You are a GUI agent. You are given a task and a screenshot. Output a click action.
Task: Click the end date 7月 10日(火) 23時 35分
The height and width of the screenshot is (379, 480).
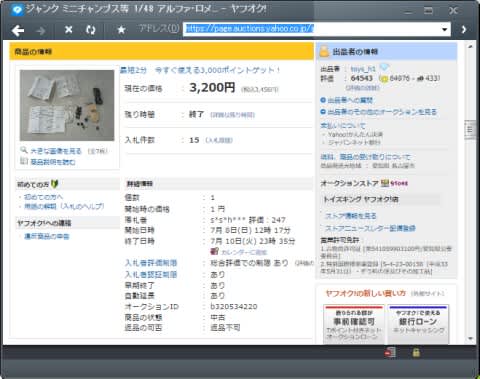253,241
